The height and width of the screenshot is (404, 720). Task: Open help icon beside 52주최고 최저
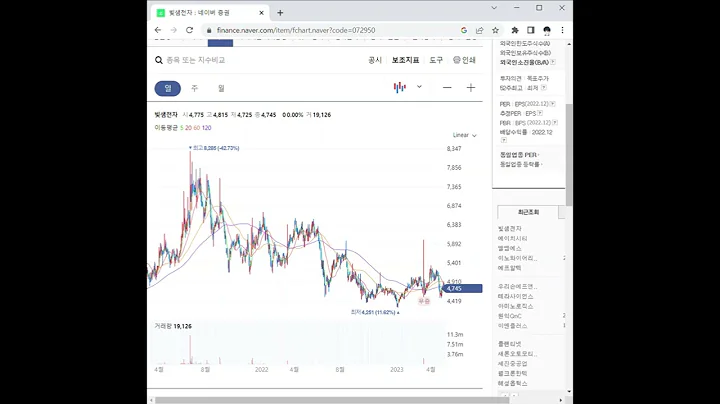click(x=544, y=88)
